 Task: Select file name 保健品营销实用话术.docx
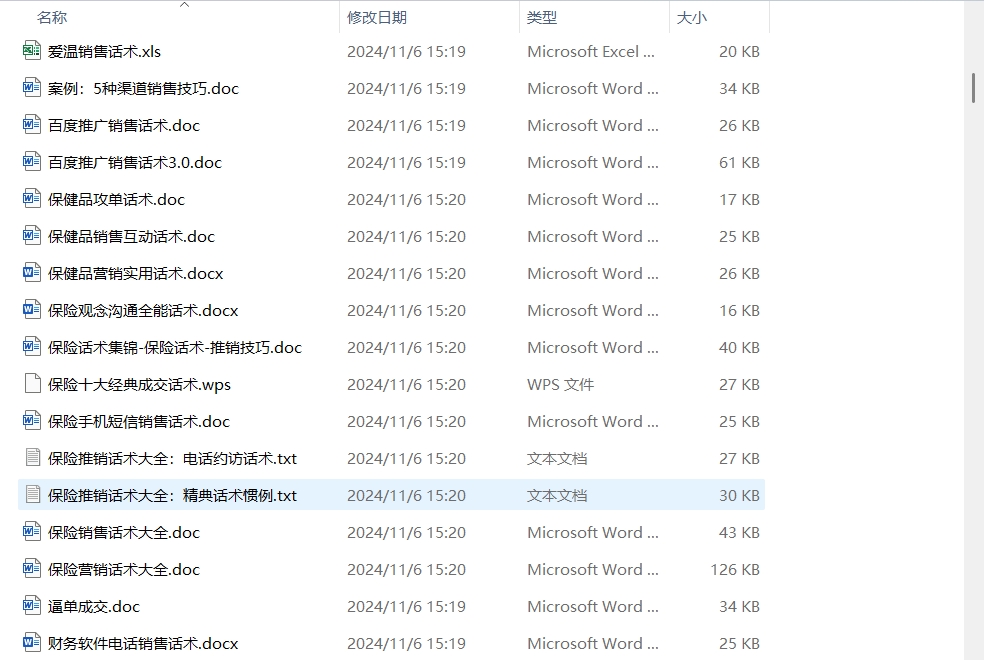(x=136, y=274)
